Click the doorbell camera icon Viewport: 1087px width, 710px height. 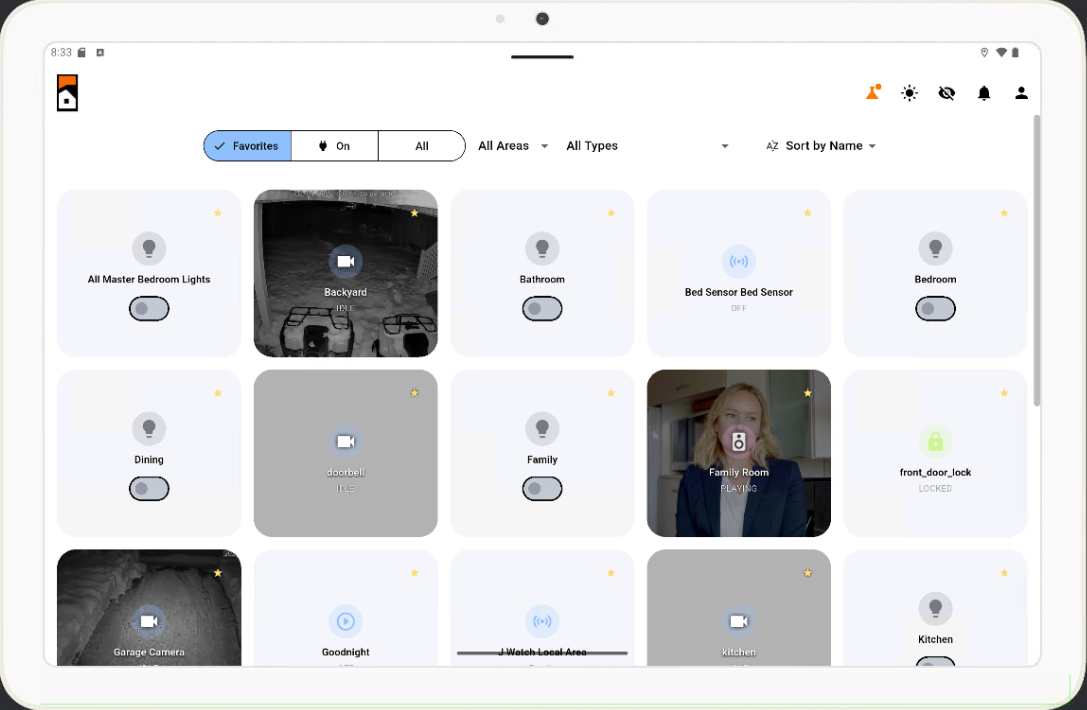point(345,441)
